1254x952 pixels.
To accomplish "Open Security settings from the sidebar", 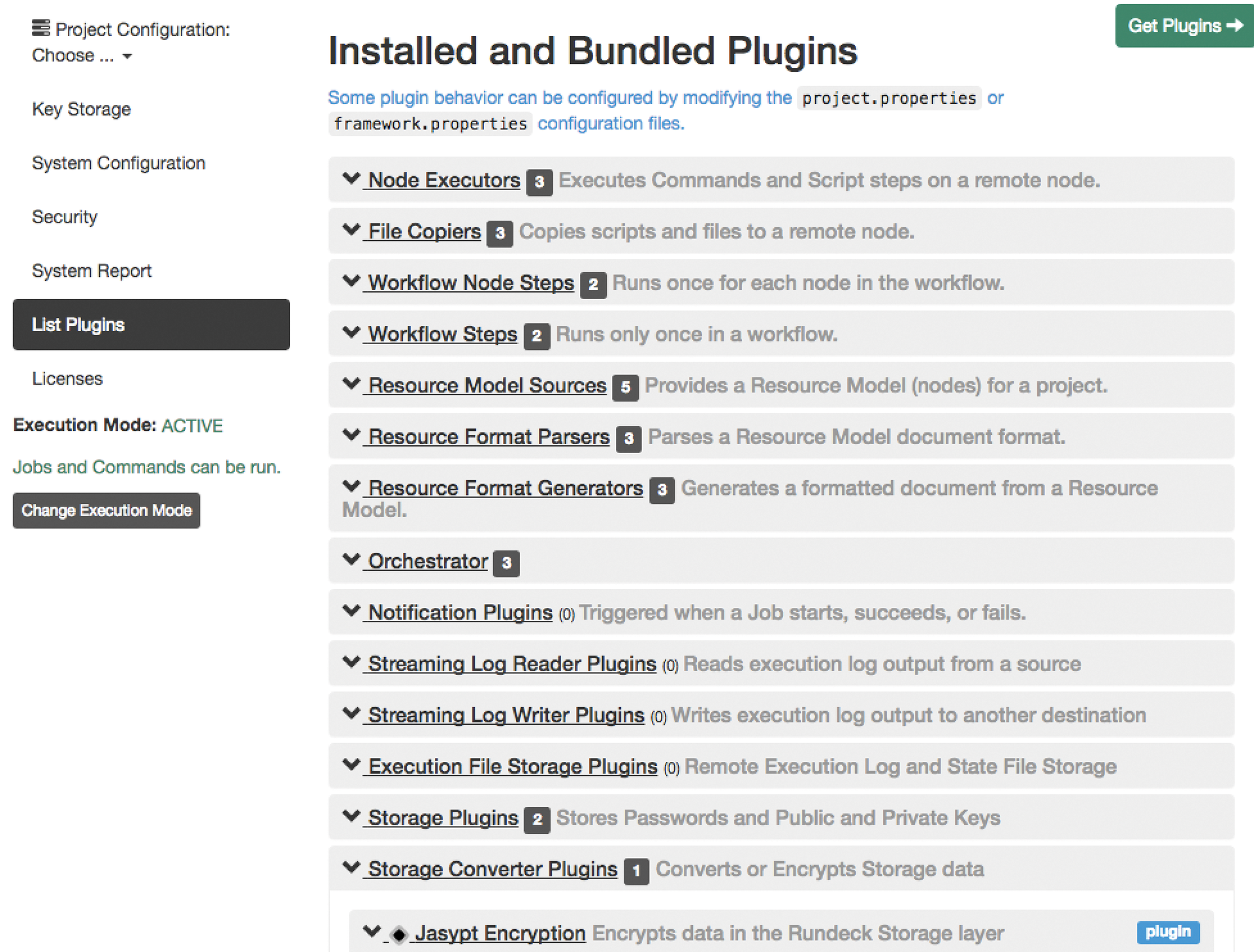I will (65, 217).
